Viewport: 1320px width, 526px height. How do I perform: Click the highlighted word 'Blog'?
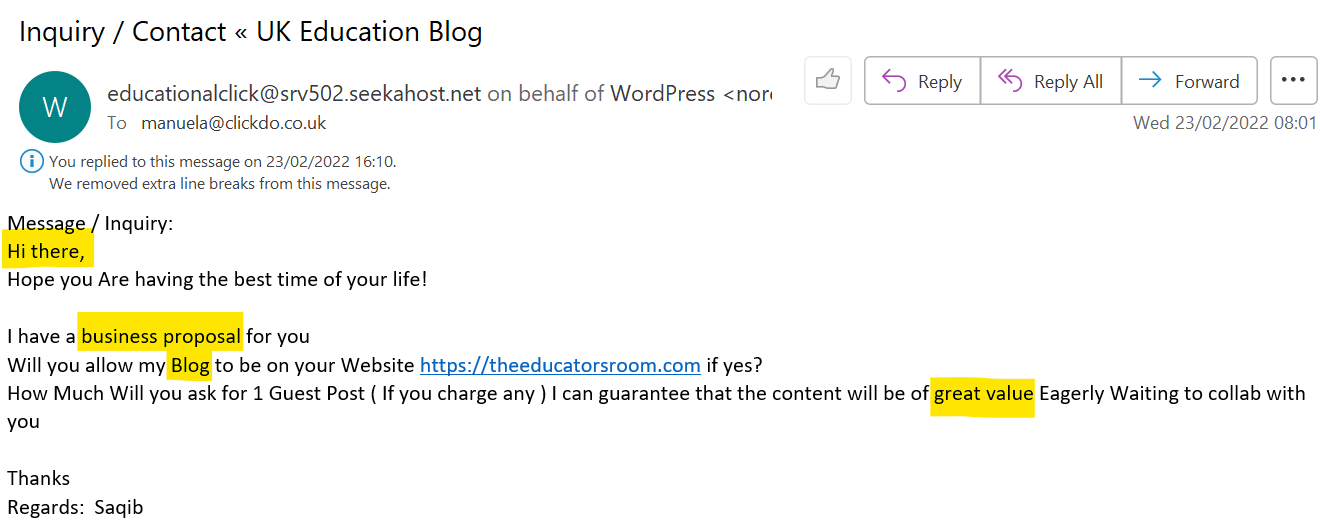click(190, 364)
